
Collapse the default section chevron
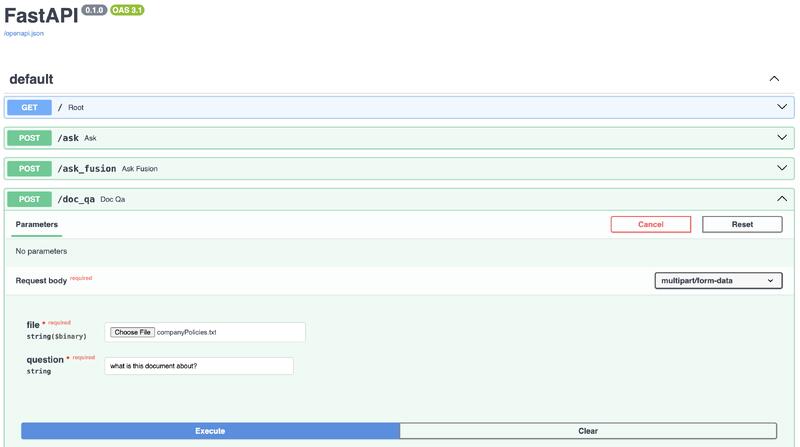pos(774,79)
